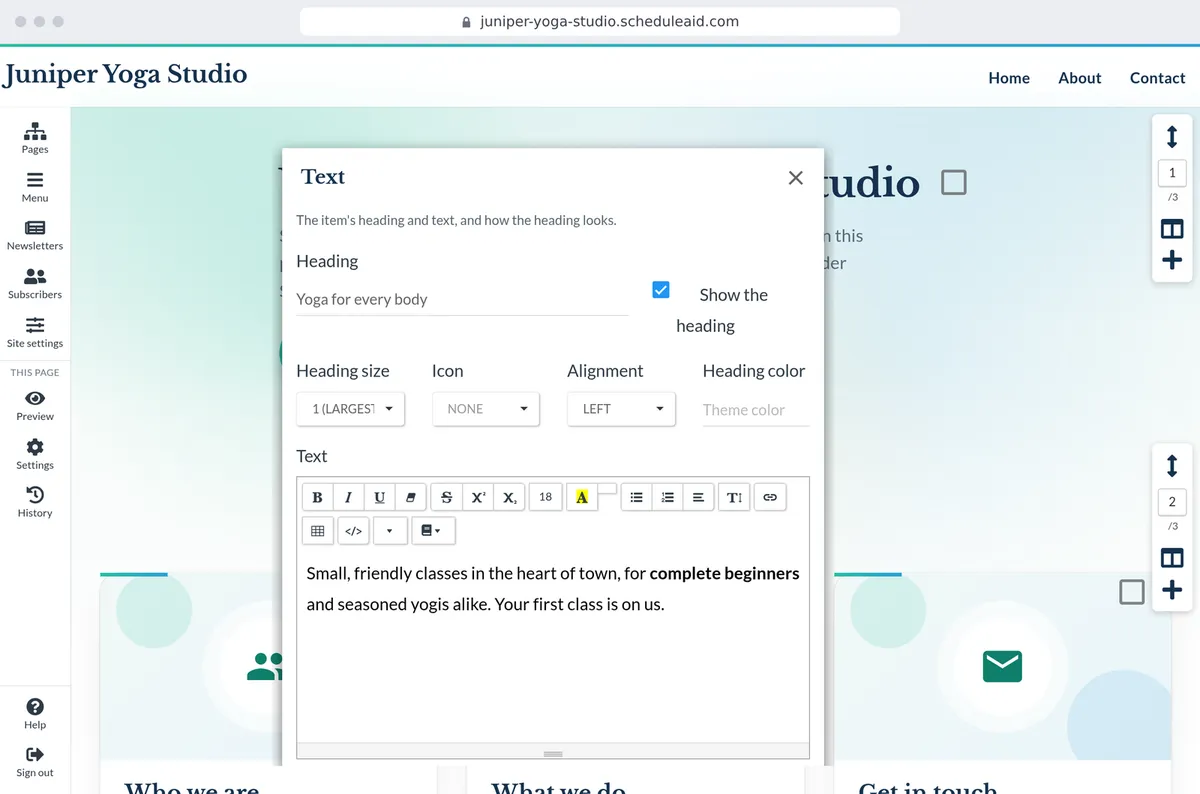Toggle the Show the heading checkbox
Image resolution: width=1200 pixels, height=794 pixels.
661,290
